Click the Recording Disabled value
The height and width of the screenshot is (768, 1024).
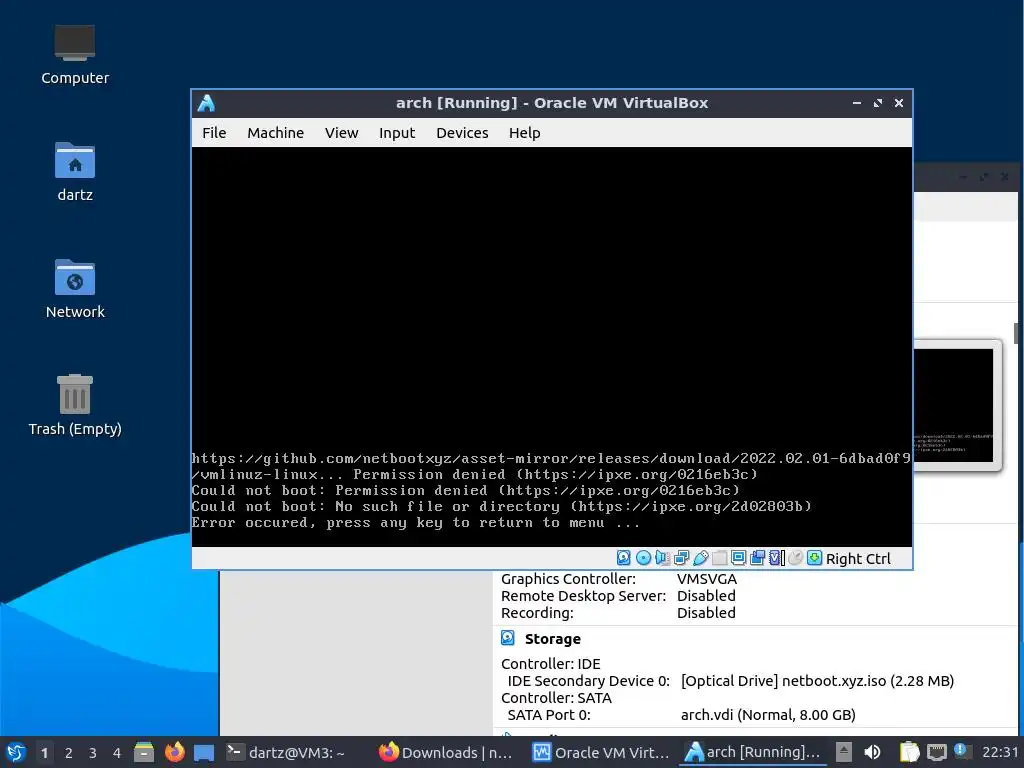(x=706, y=613)
